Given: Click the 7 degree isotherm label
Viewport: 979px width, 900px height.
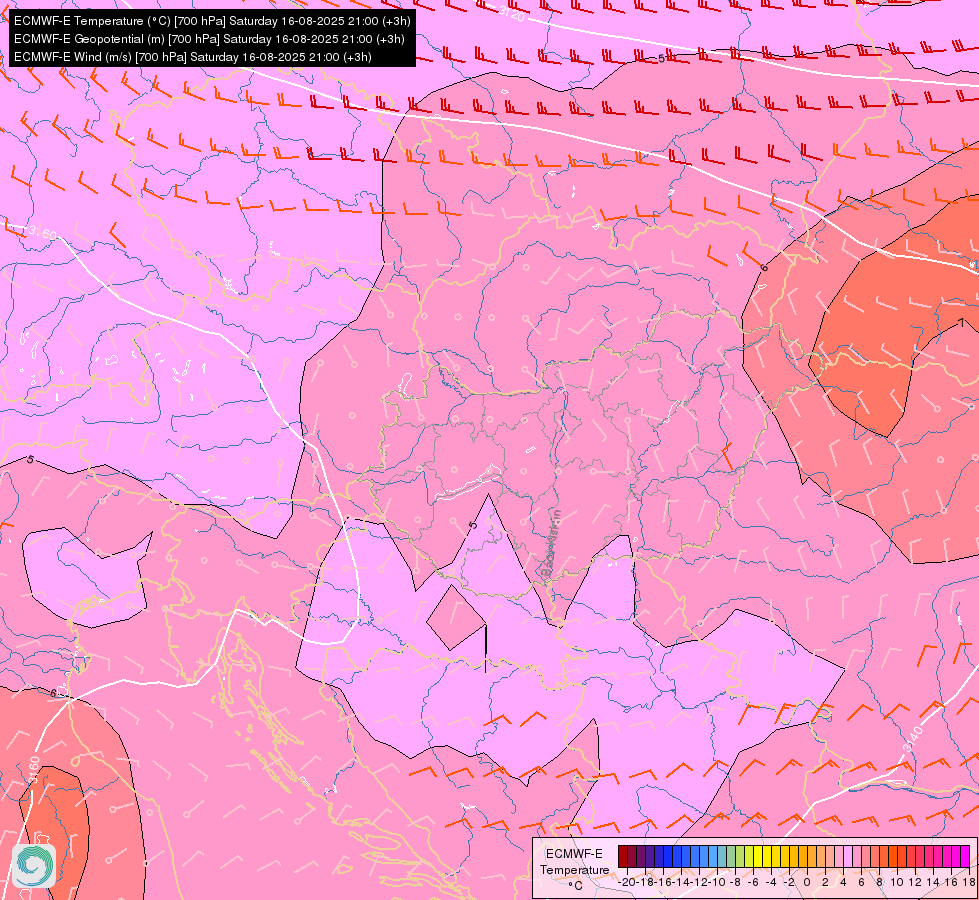Looking at the screenshot, I should point(962,322).
